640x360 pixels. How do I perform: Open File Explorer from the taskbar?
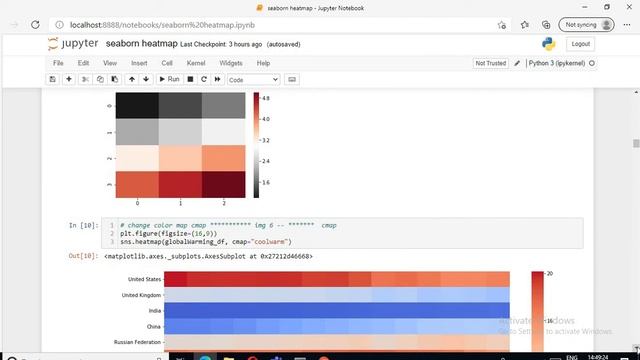[229, 358]
